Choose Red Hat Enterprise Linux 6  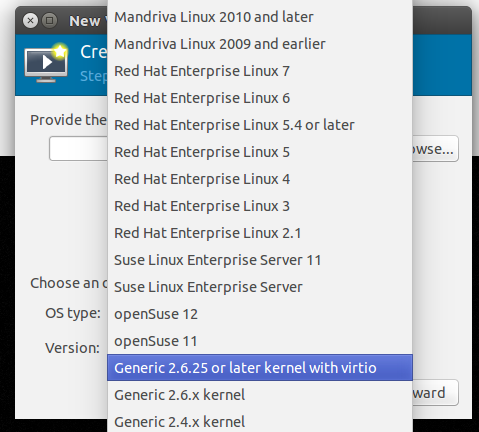[x=260, y=98]
